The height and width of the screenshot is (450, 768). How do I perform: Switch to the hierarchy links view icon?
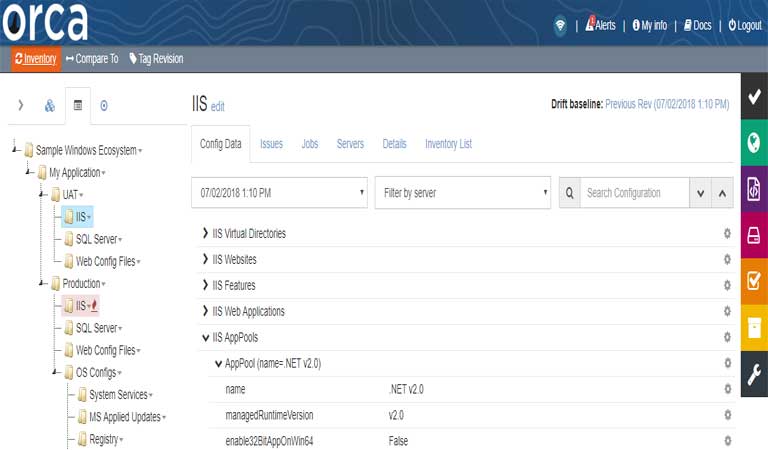(50, 105)
